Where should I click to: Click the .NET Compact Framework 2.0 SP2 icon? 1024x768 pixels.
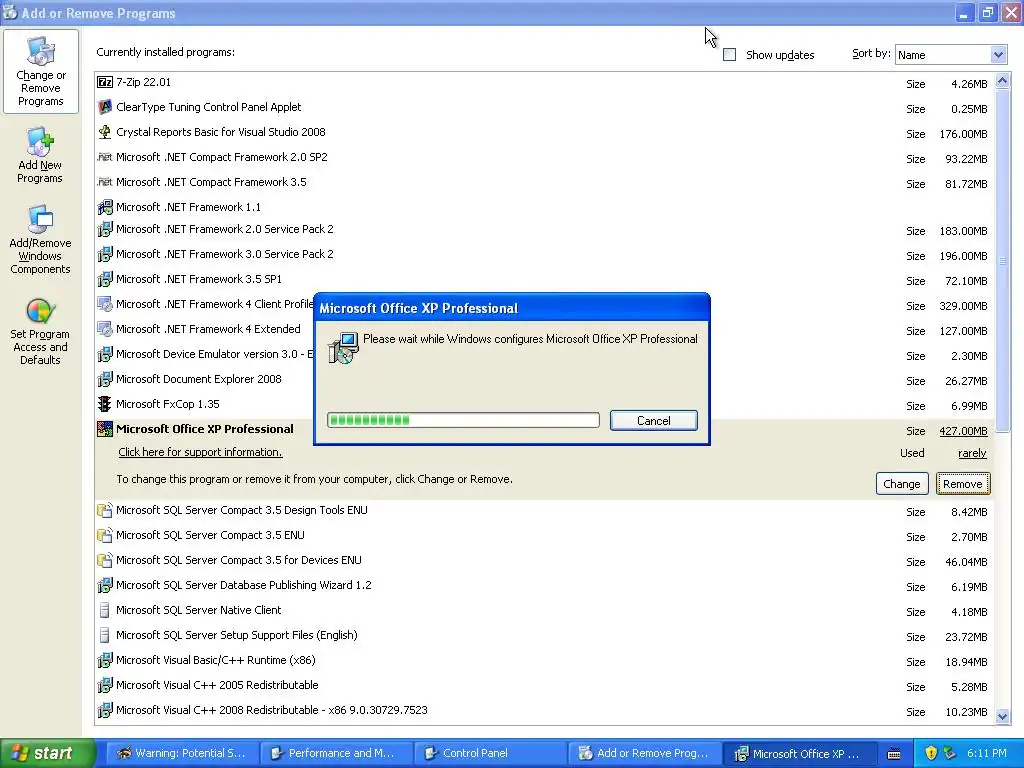(x=104, y=157)
